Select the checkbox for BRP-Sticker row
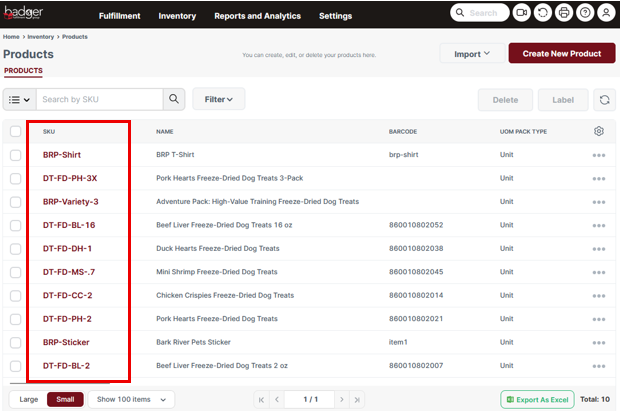Image resolution: width=620 pixels, height=411 pixels. tap(15, 342)
